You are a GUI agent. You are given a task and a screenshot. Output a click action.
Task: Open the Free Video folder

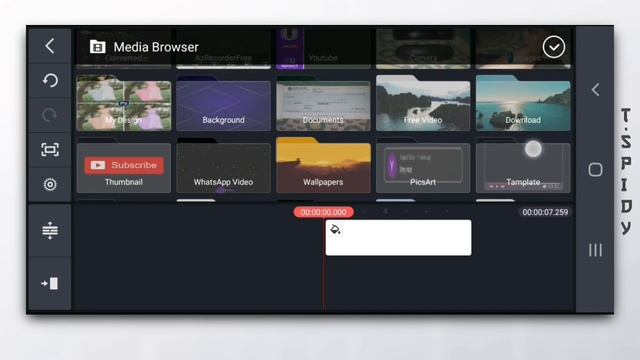[x=423, y=103]
